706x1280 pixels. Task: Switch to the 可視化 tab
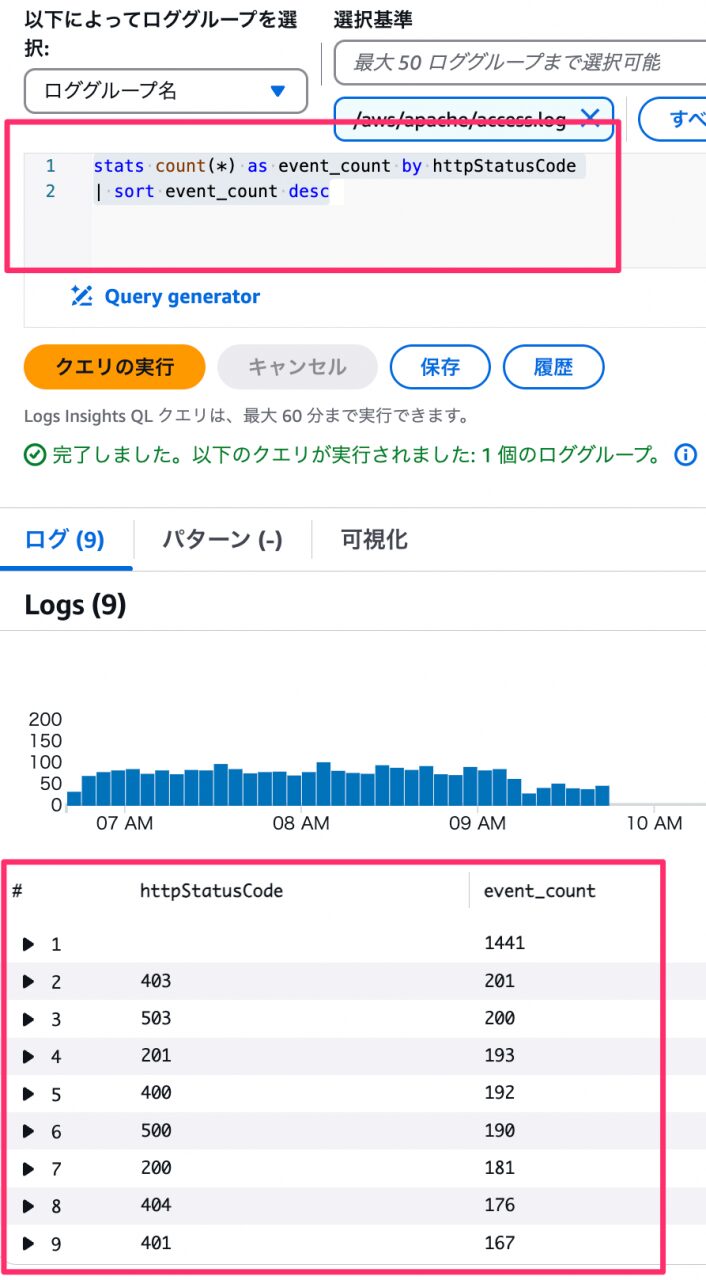point(374,540)
